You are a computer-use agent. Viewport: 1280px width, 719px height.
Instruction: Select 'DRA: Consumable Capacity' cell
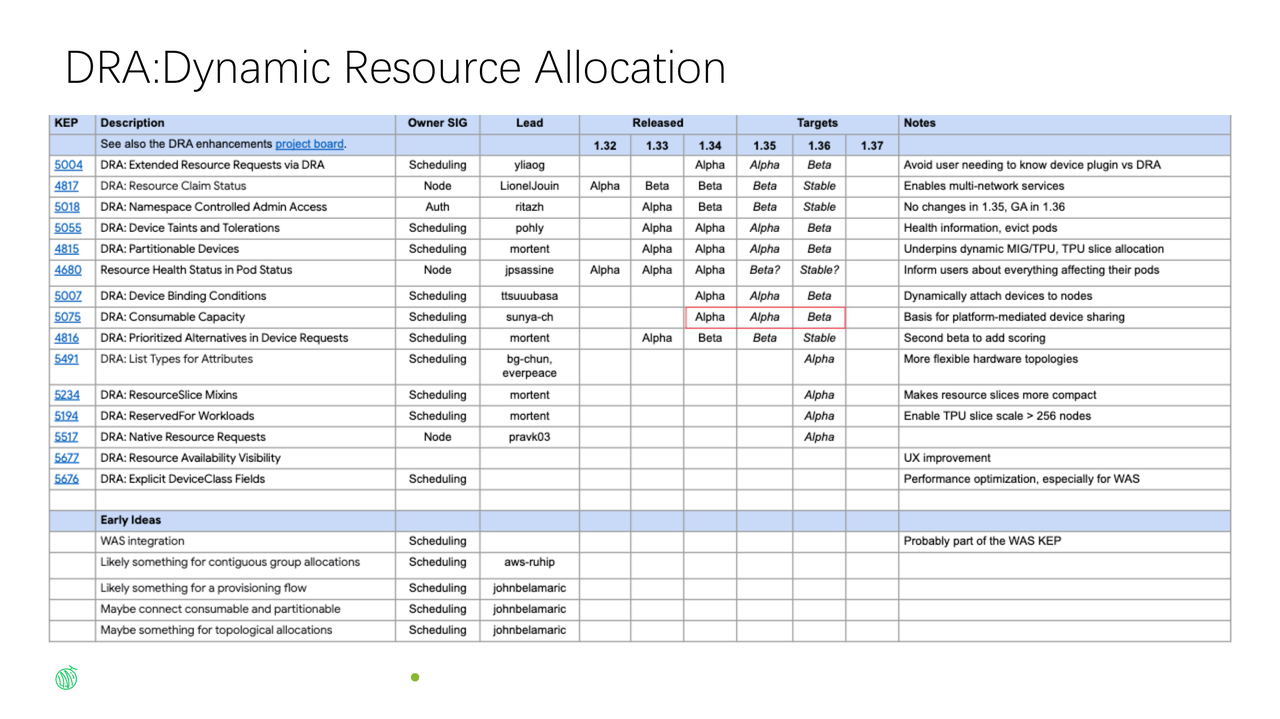(x=246, y=317)
